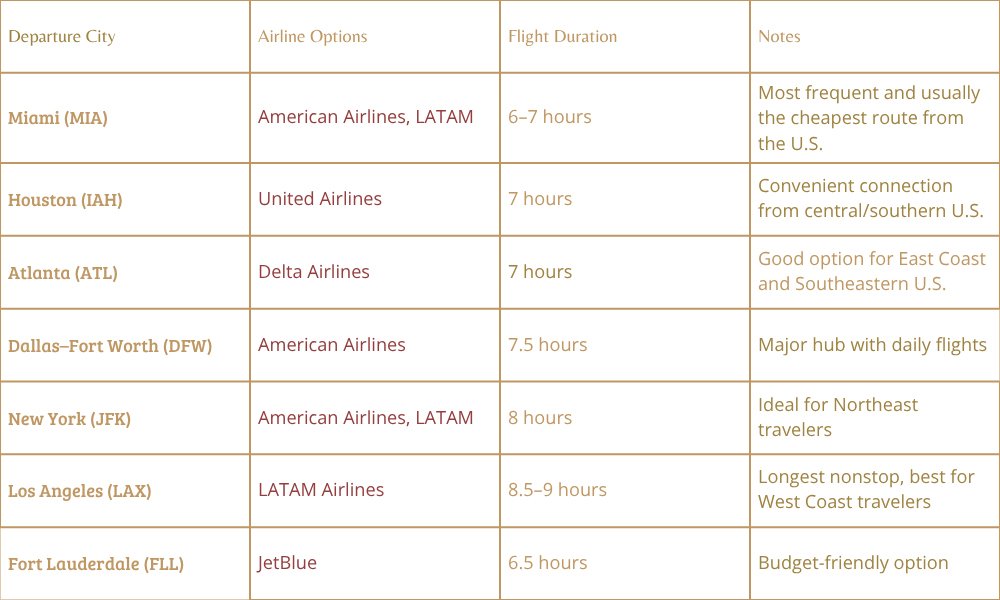Click the Budget-friendly option note
Viewport: 1000px width, 600px height.
[x=853, y=563]
